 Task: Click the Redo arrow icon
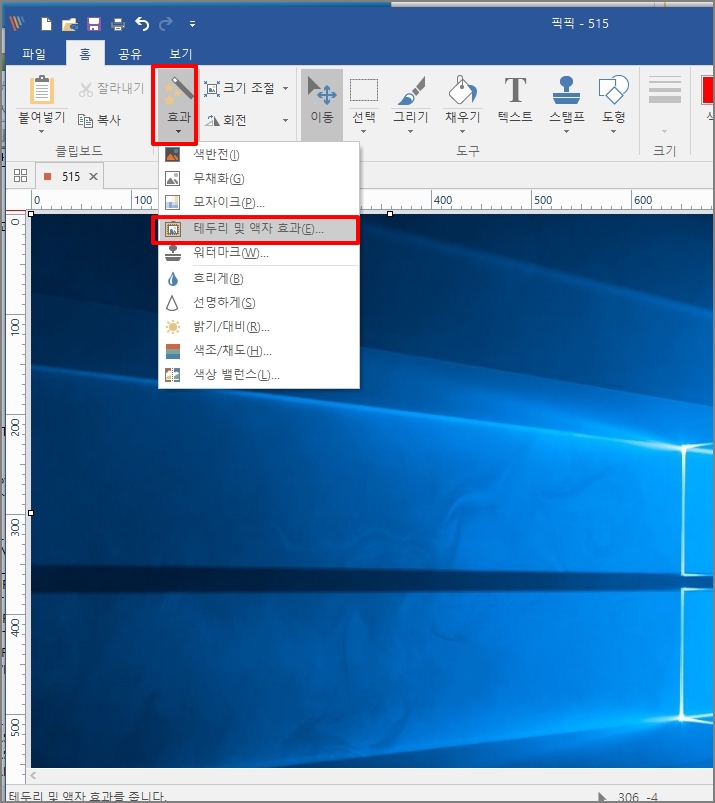(x=165, y=24)
